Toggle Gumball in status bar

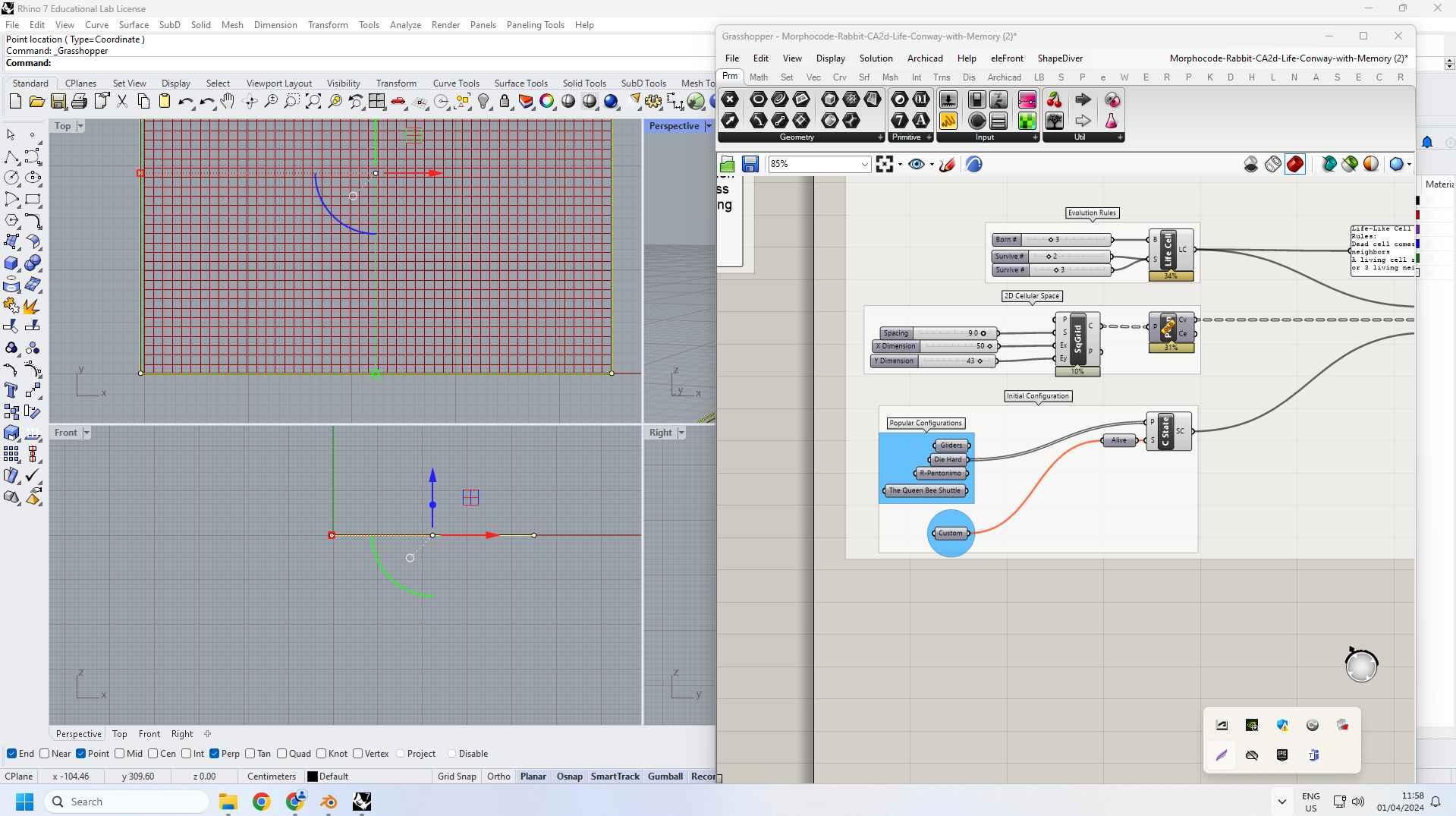click(x=665, y=777)
